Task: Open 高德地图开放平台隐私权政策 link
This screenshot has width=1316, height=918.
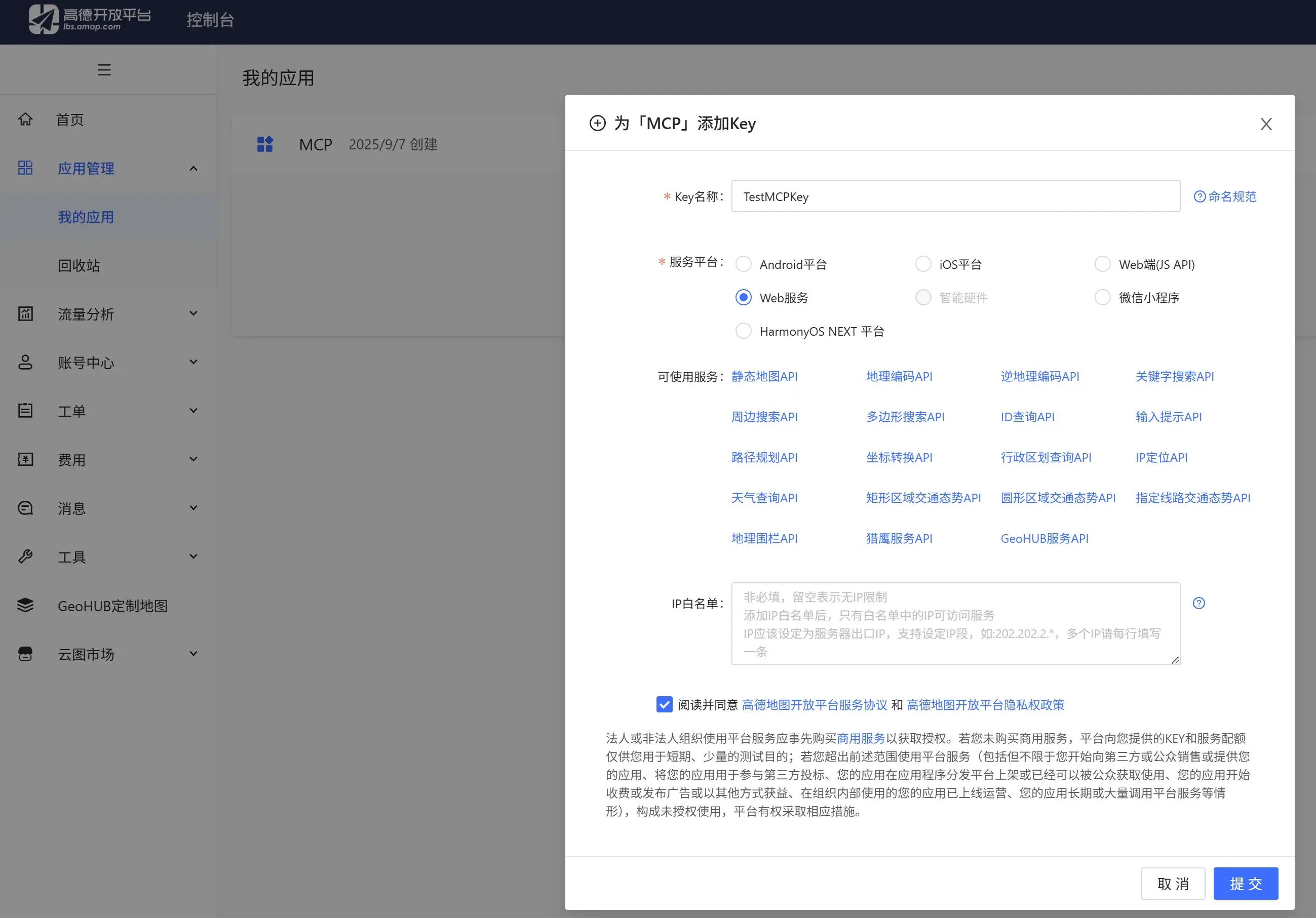Action: click(985, 705)
